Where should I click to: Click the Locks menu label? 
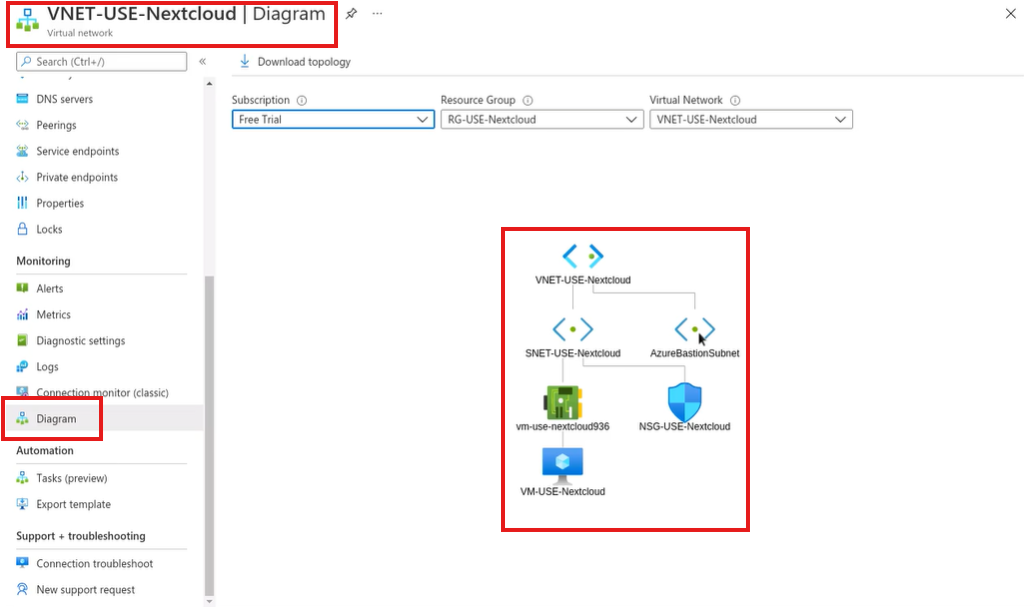pyautogui.click(x=50, y=229)
